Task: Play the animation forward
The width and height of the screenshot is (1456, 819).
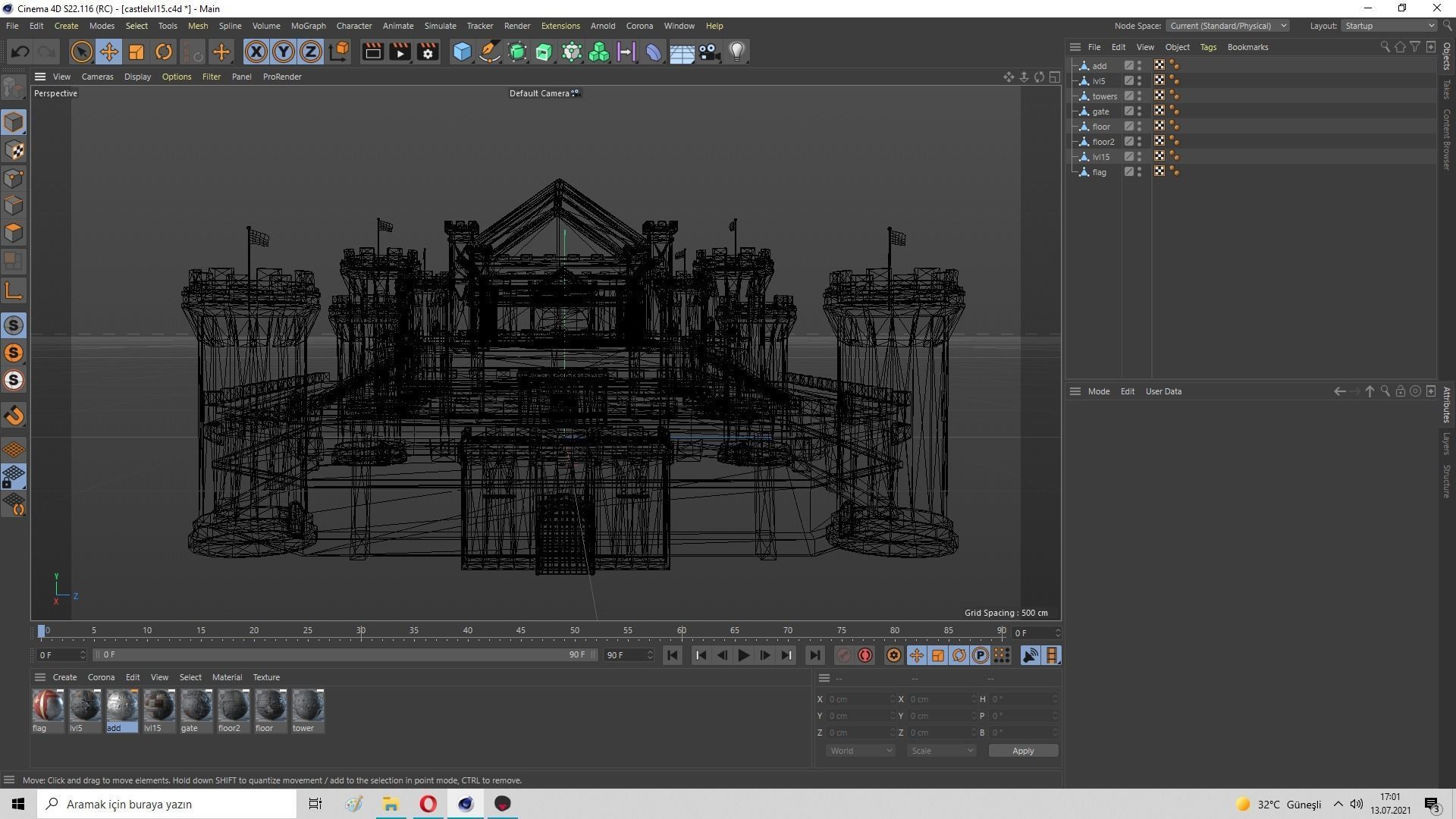Action: coord(743,655)
